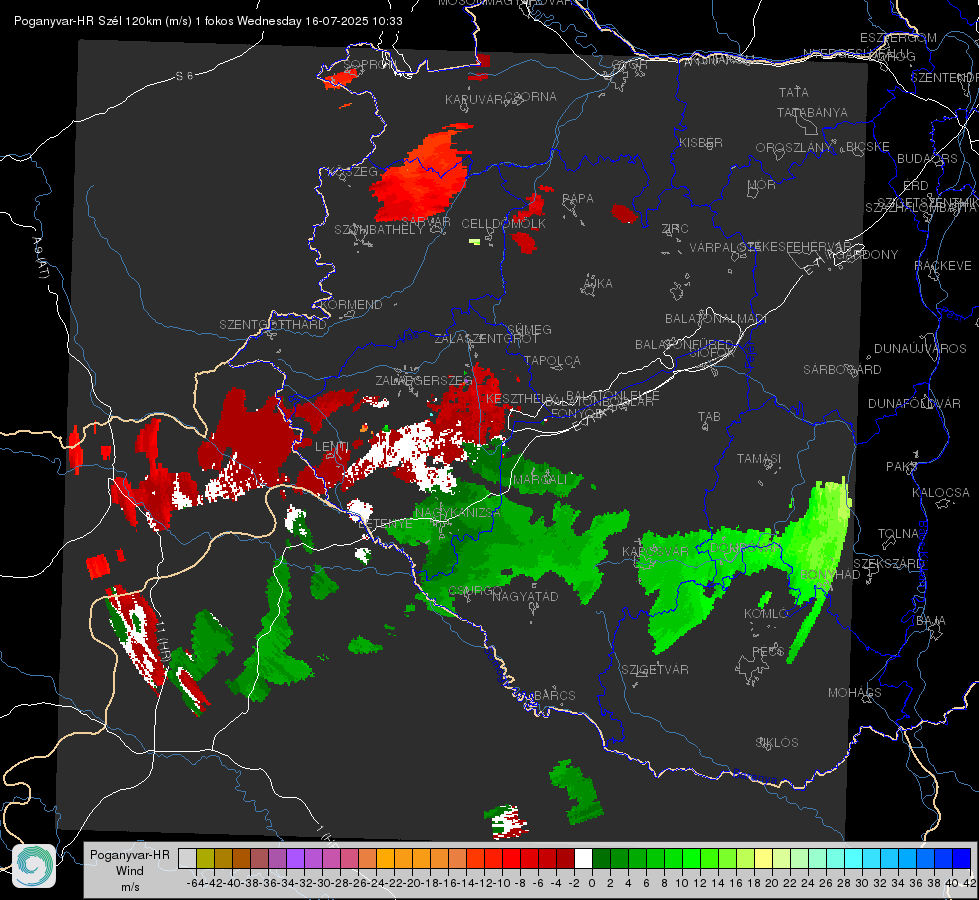Click the CELLDOMOLK town label
This screenshot has width=979, height=900.
coord(503,223)
